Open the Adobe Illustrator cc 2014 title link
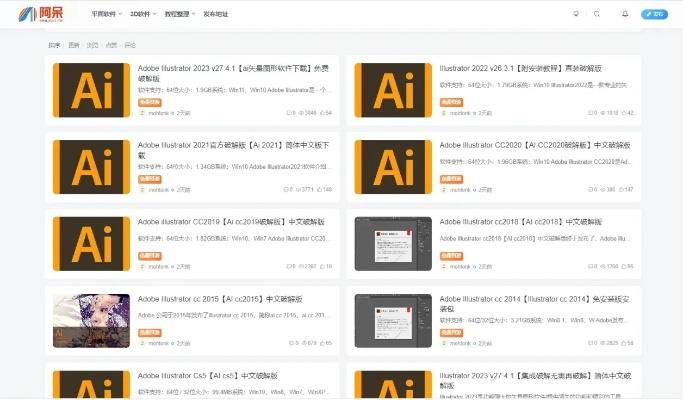The image size is (683, 400). tap(534, 304)
